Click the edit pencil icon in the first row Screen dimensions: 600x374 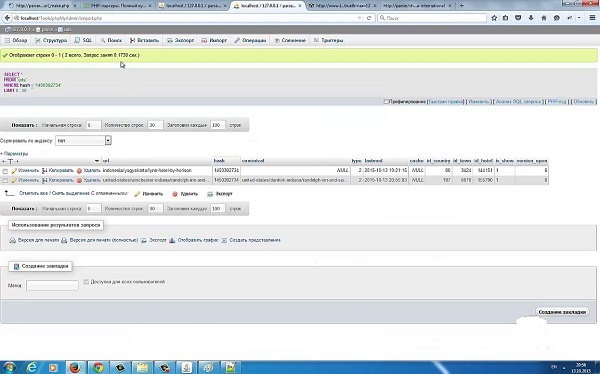click(14, 171)
